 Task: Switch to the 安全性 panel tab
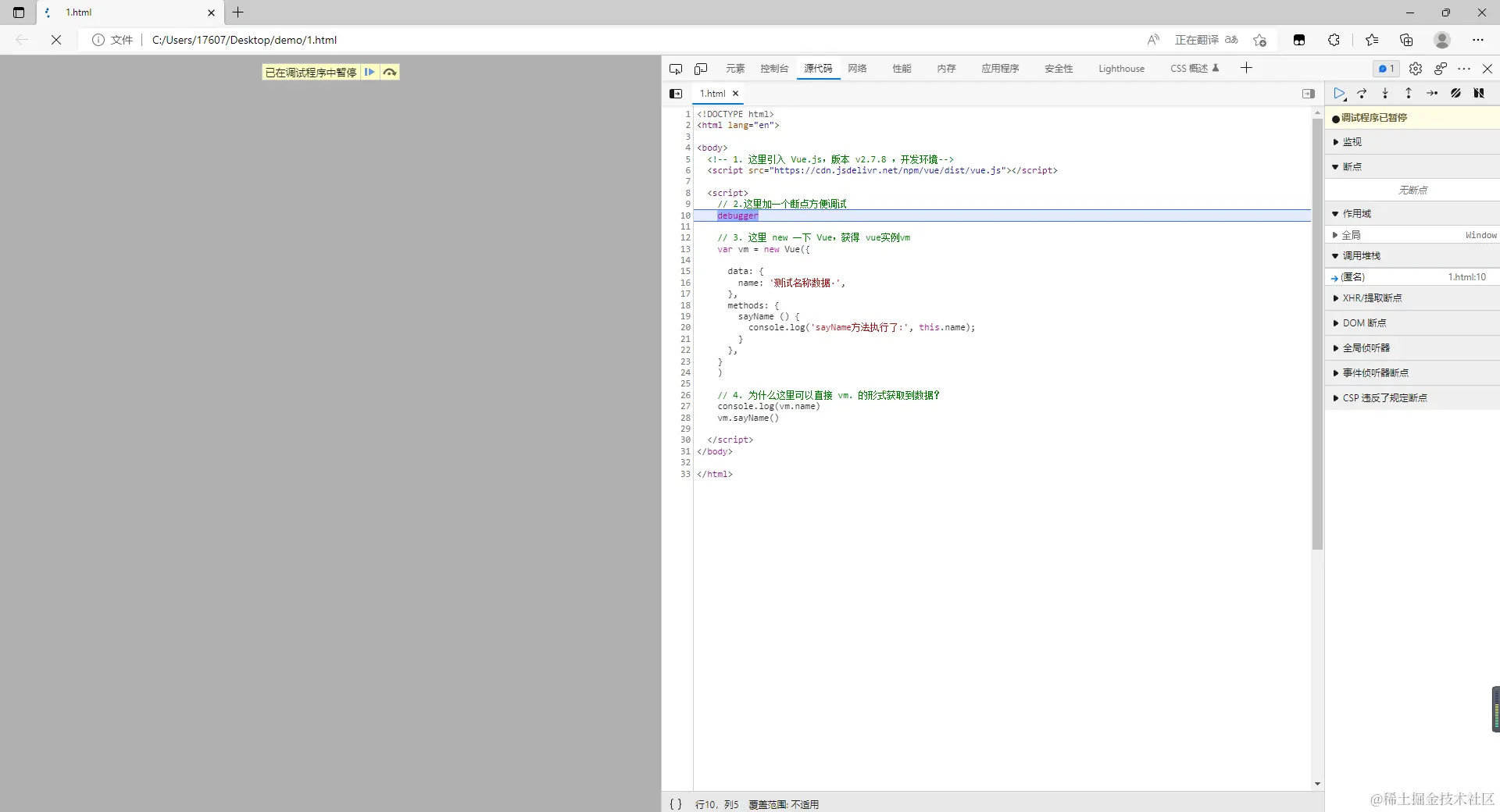(1059, 69)
